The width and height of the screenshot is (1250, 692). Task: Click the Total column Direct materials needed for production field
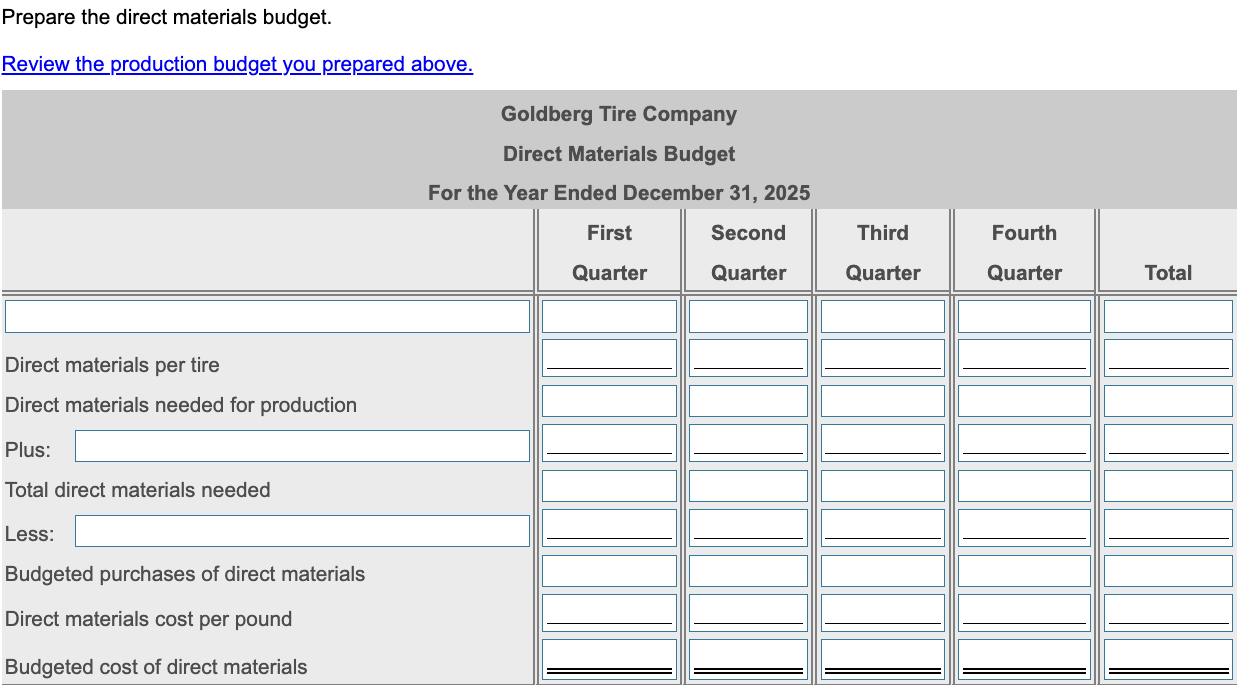(1168, 399)
